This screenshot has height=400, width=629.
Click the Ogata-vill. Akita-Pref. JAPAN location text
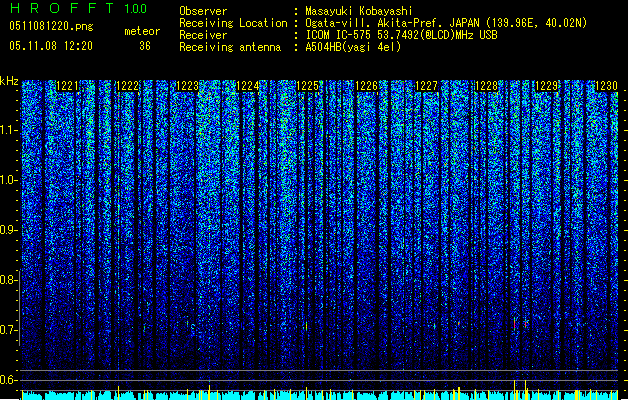tap(446, 23)
